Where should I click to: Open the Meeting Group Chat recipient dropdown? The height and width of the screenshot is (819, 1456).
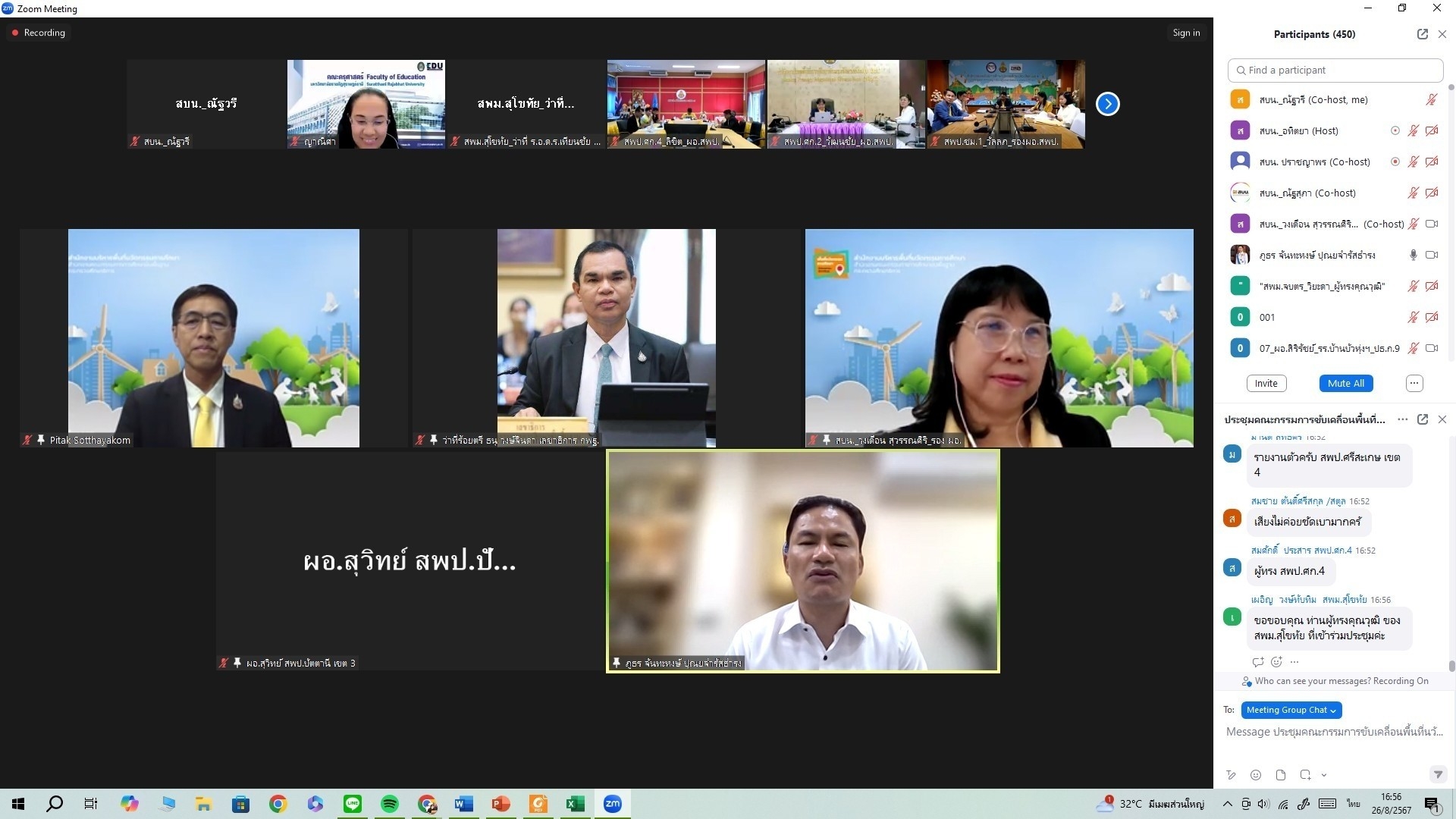point(1291,710)
